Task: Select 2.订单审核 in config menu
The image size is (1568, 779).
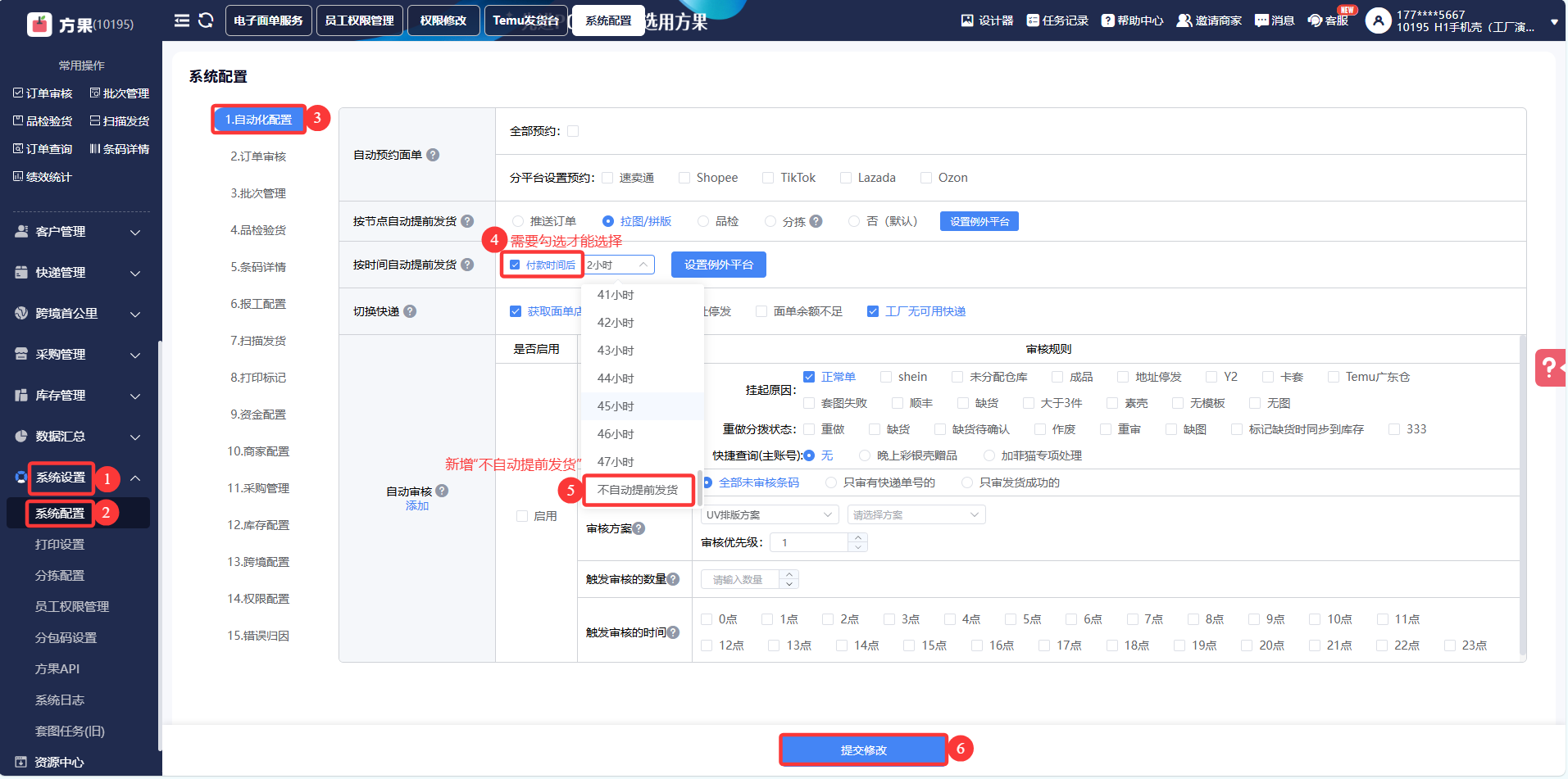Action: 258,156
